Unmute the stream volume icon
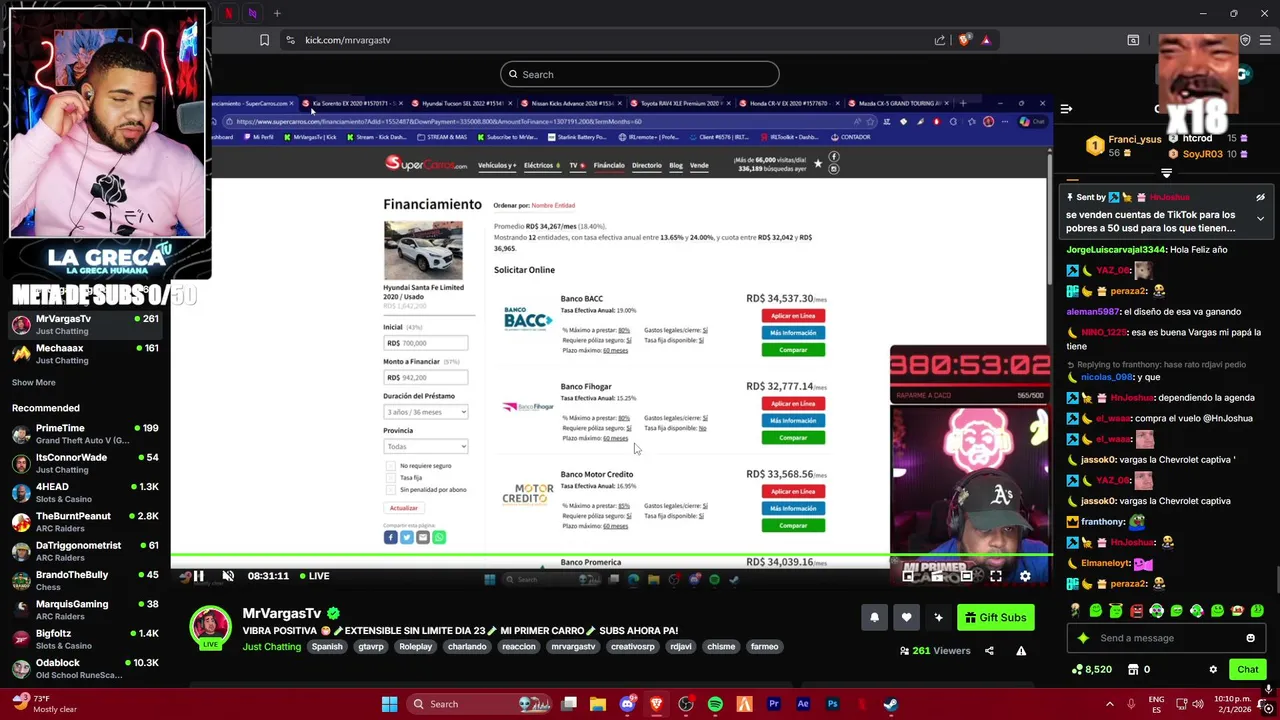Viewport: 1280px width, 720px height. [x=228, y=576]
